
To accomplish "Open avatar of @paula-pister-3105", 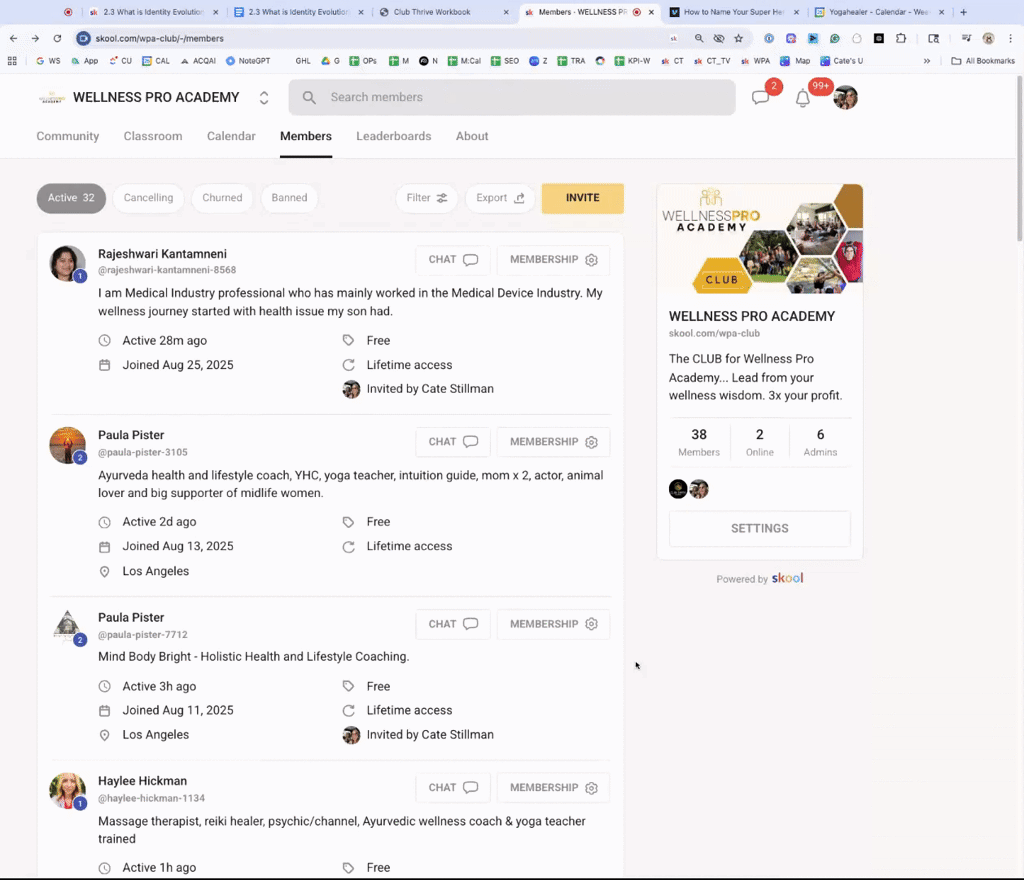I will pyautogui.click(x=67, y=445).
